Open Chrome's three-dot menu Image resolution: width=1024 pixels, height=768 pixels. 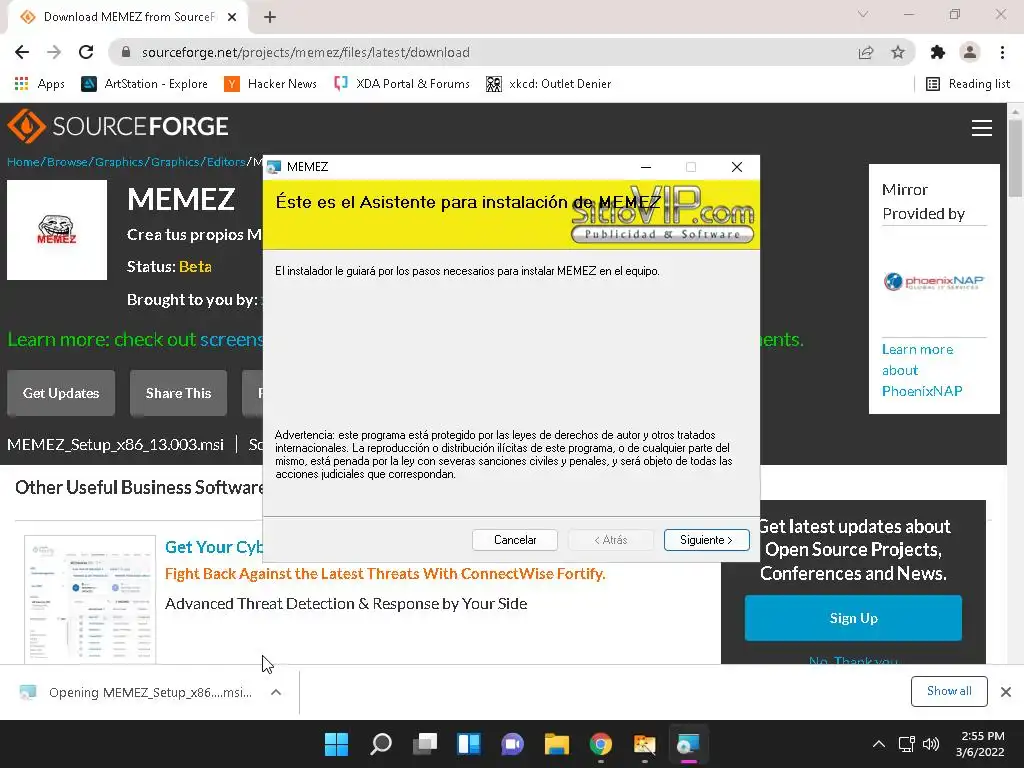(x=1002, y=52)
